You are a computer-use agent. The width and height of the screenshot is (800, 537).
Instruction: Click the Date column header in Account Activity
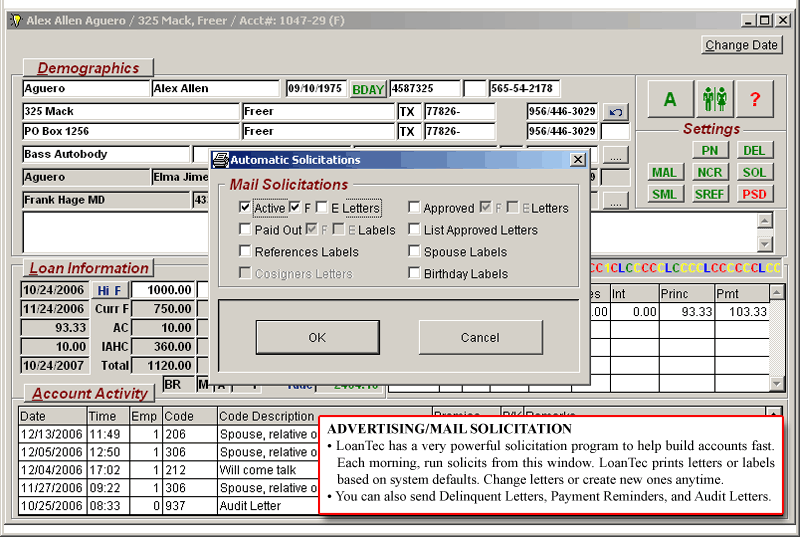(x=53, y=416)
